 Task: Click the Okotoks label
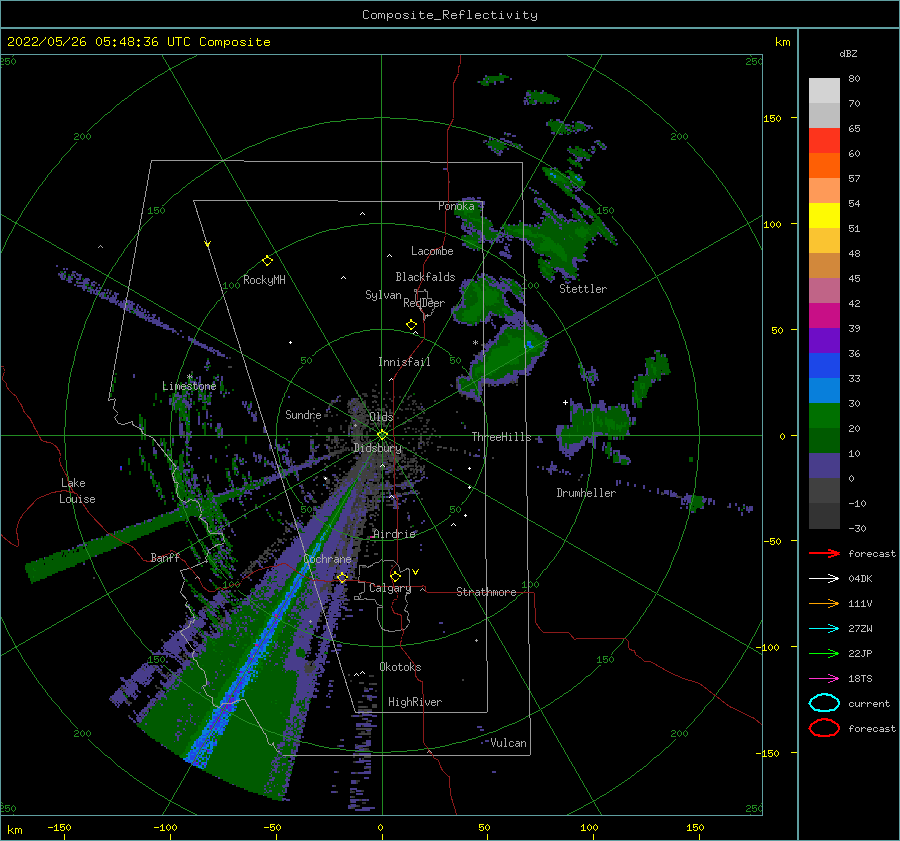(x=400, y=667)
